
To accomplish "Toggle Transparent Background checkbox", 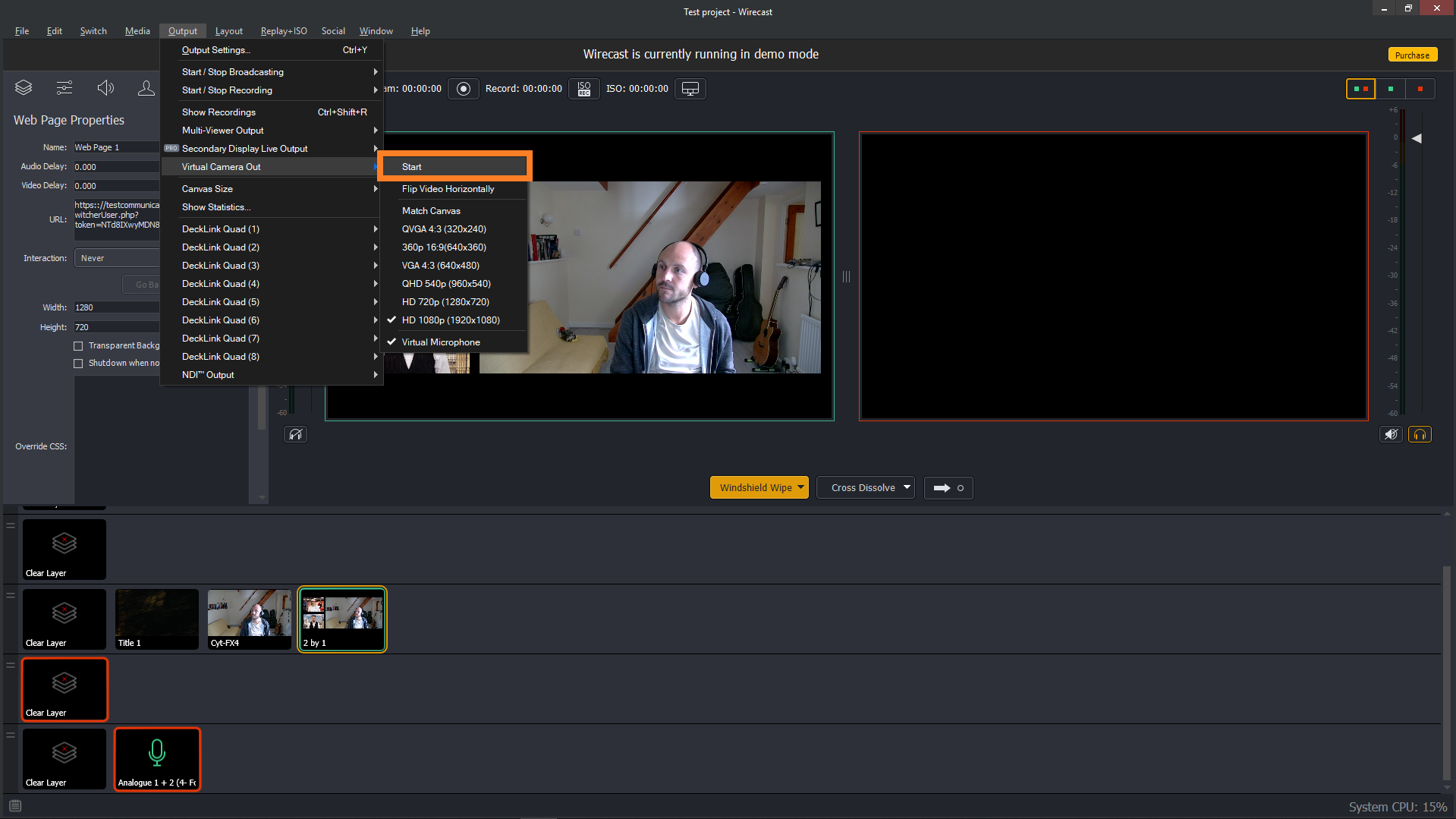I will 78,346.
